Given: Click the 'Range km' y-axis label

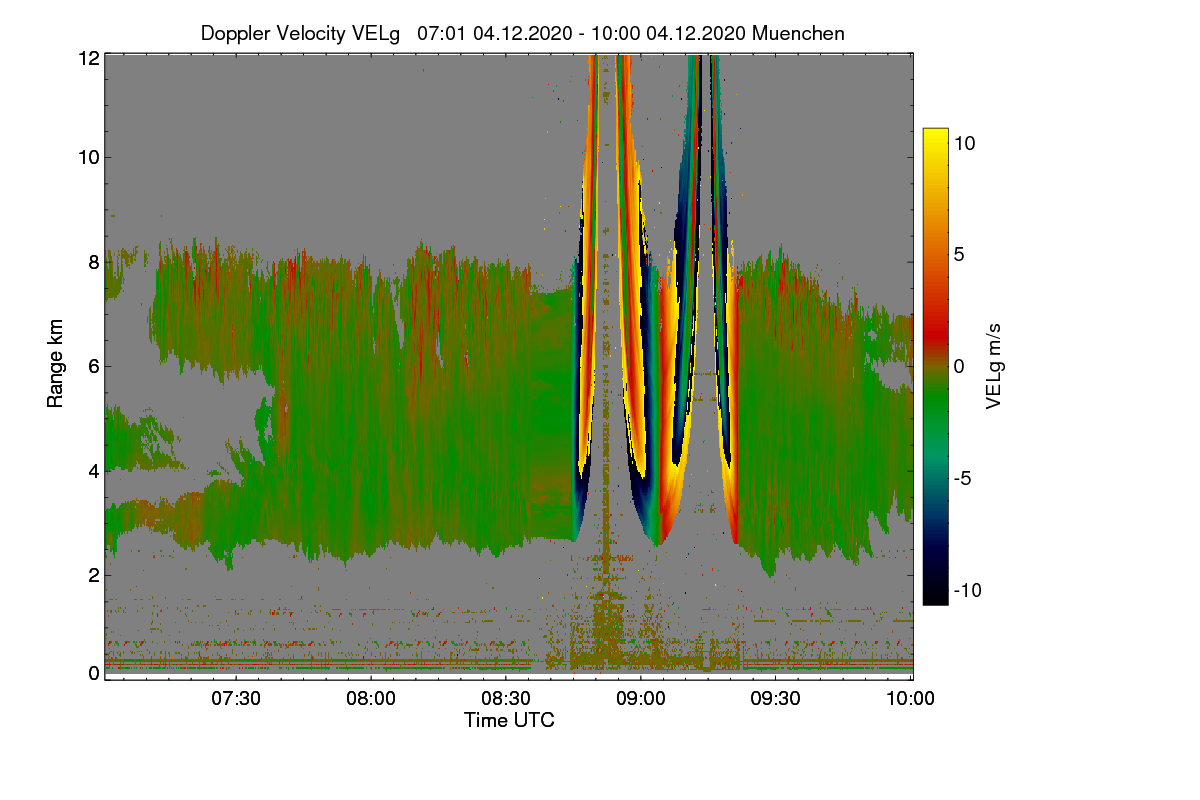Looking at the screenshot, I should pos(55,364).
